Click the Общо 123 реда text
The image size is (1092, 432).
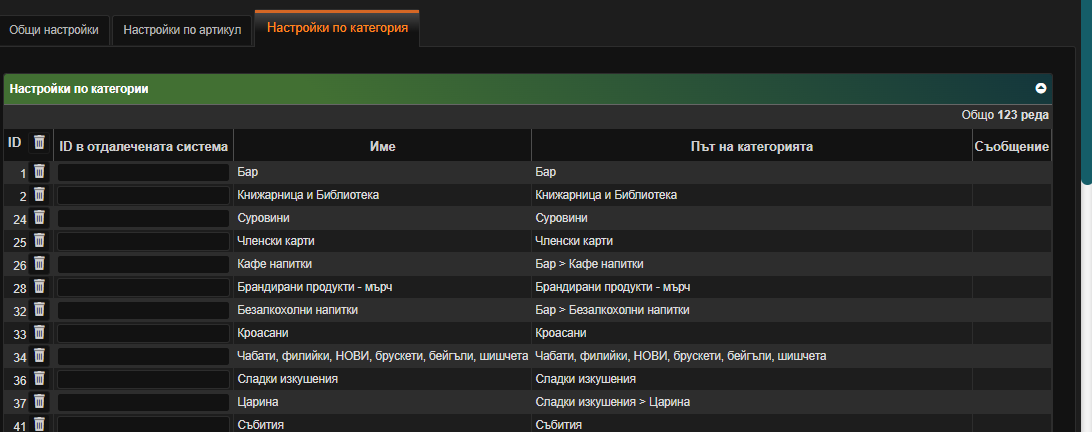coord(1005,115)
